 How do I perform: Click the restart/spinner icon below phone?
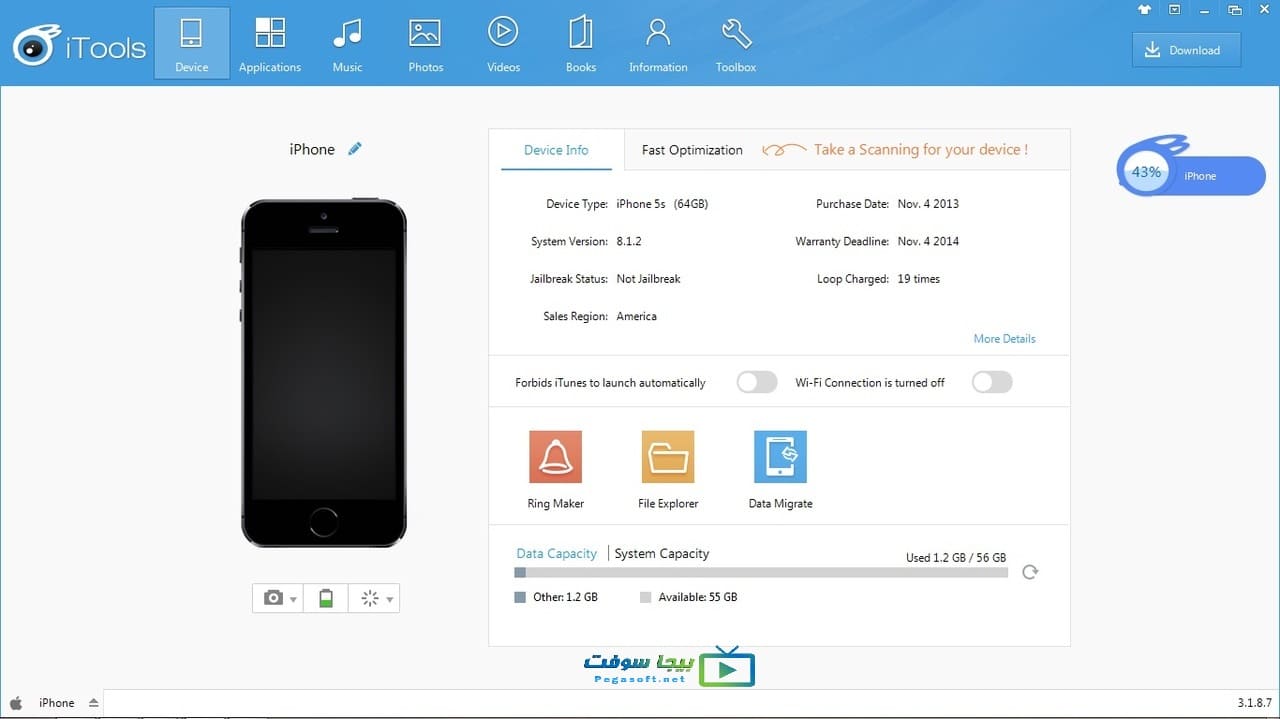pyautogui.click(x=370, y=598)
